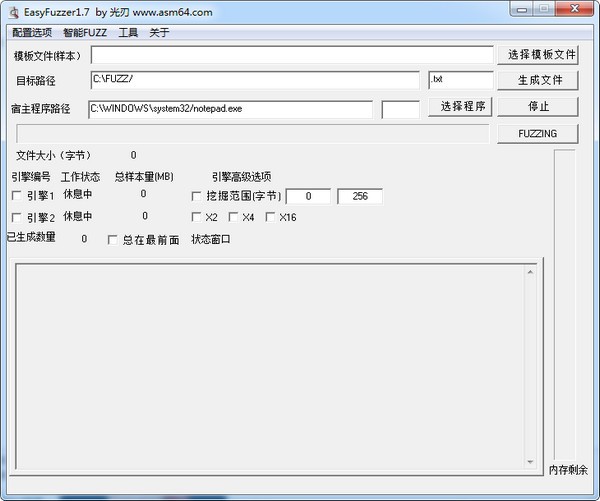
Task: Toggle the 总在最前面 checkbox
Action: [x=112, y=240]
